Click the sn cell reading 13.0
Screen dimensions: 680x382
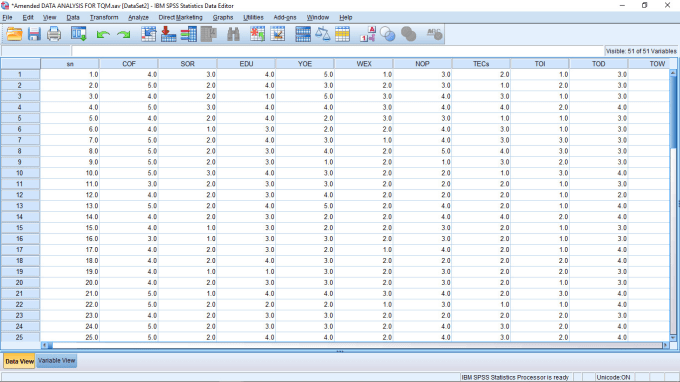(70, 206)
